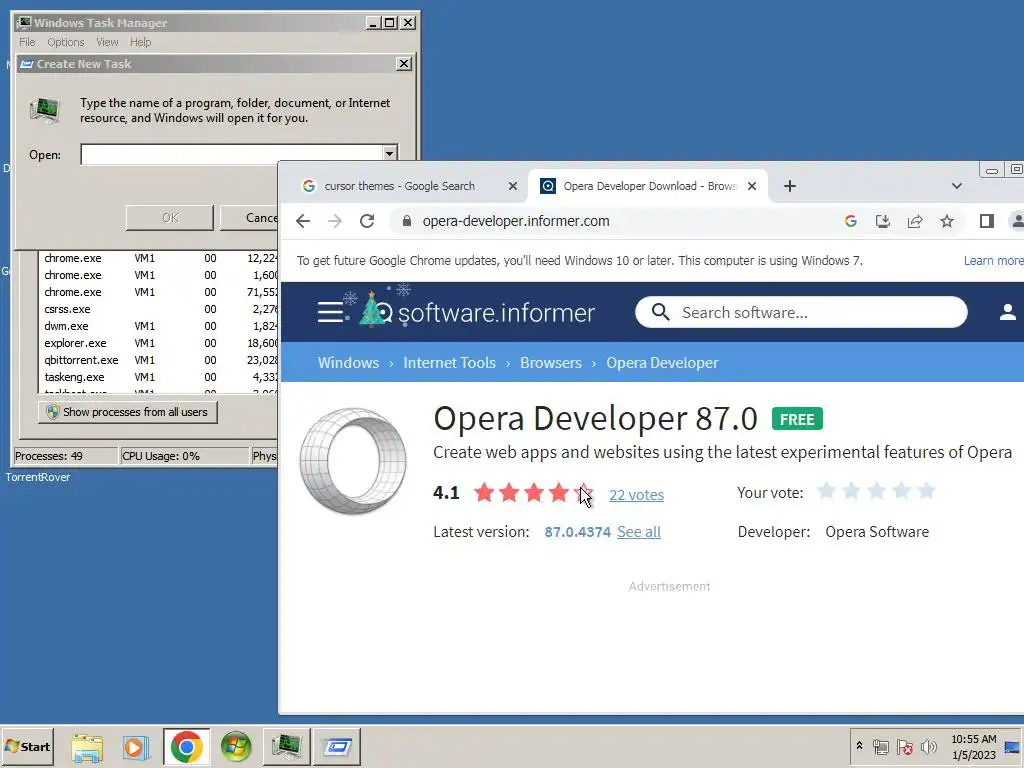The width and height of the screenshot is (1024, 768).
Task: Open Task Manager's View menu
Action: tap(107, 42)
